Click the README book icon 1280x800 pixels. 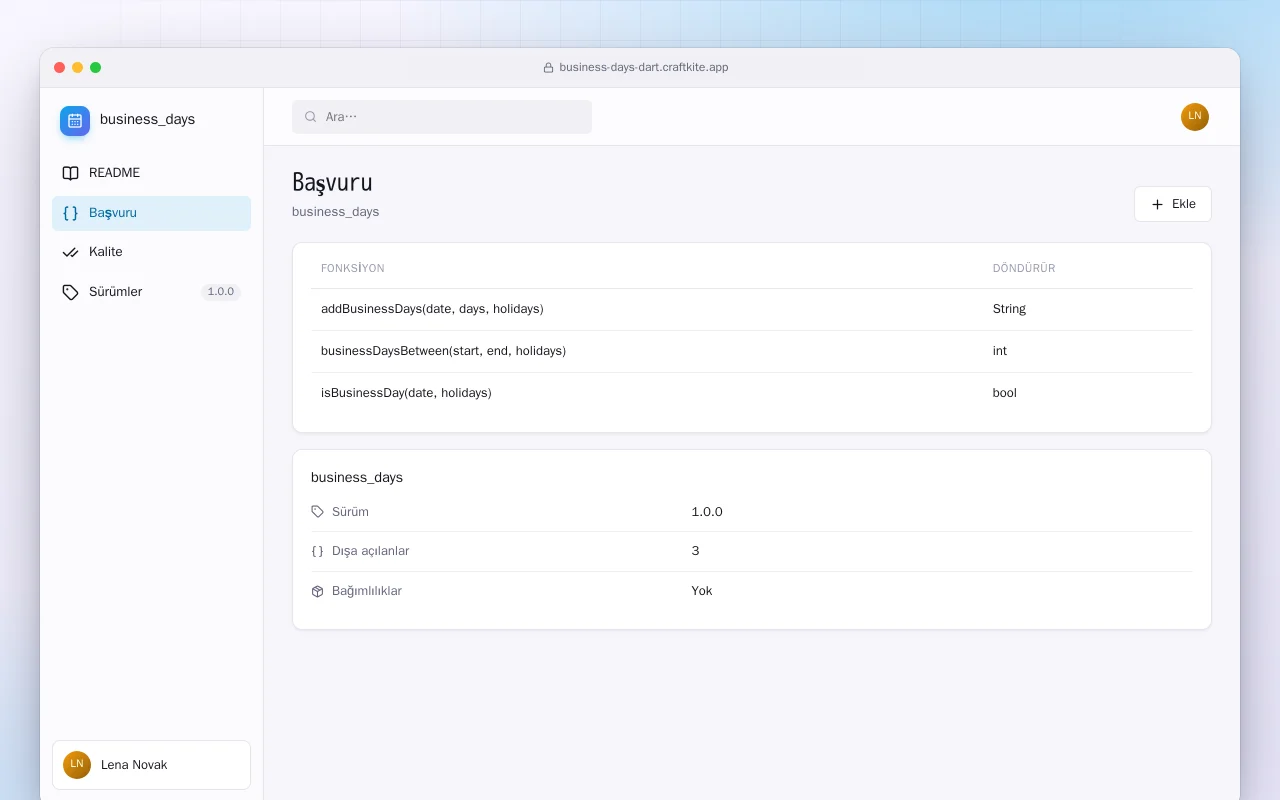(x=70, y=173)
